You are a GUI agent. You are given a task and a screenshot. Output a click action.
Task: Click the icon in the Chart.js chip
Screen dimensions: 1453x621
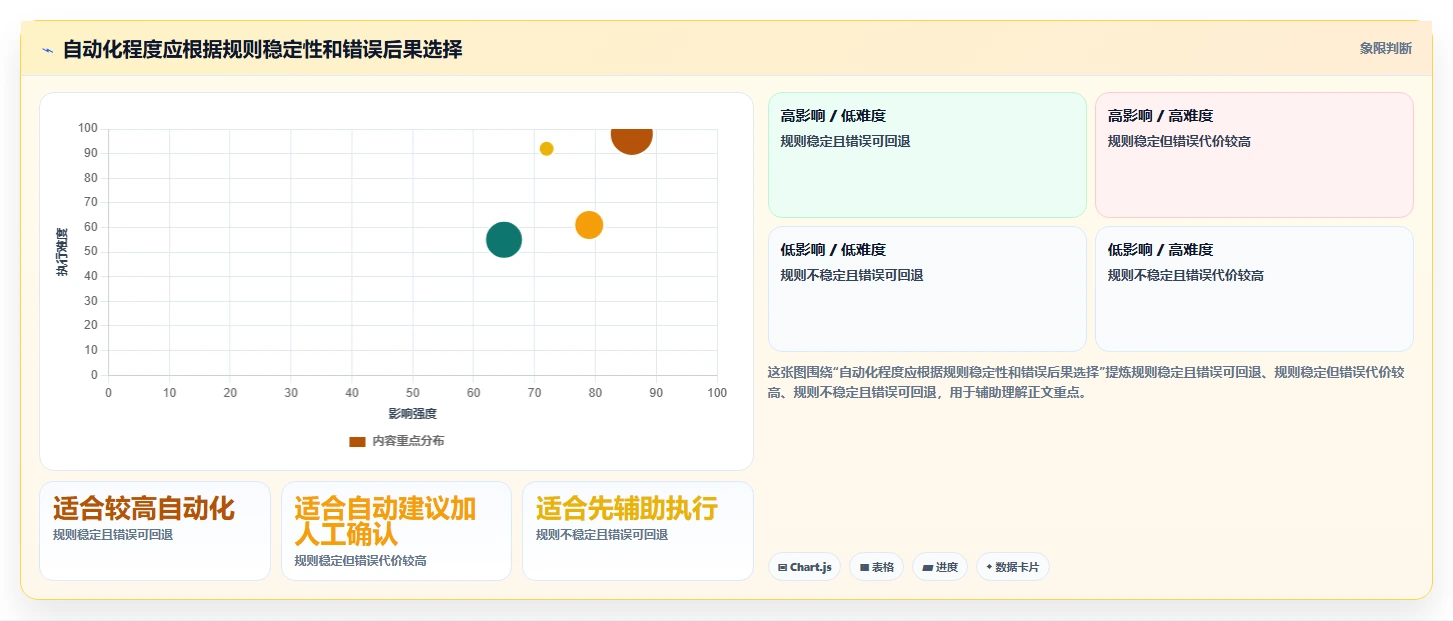pos(782,567)
